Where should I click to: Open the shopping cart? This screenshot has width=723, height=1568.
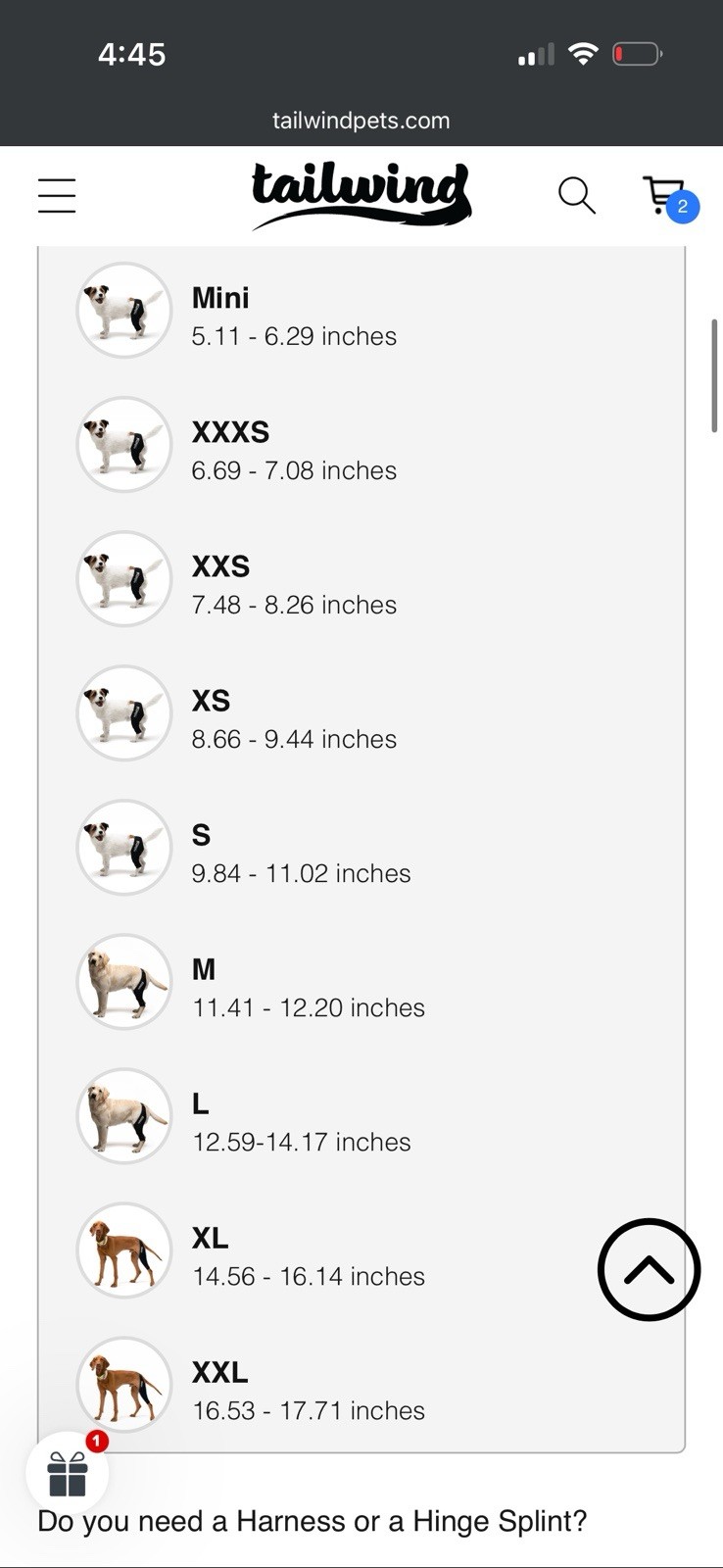click(x=667, y=197)
